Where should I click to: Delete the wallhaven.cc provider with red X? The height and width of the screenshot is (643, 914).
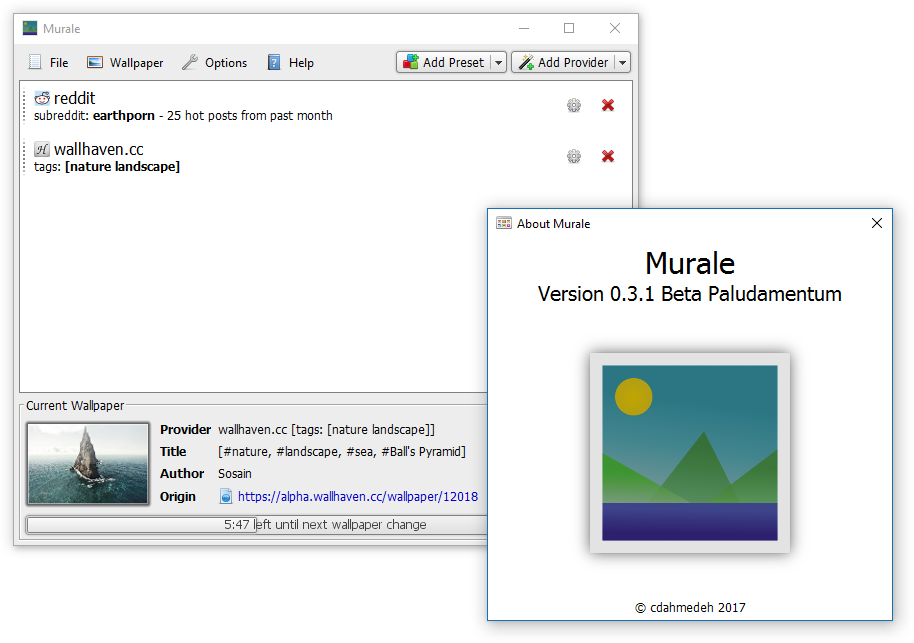[x=608, y=156]
